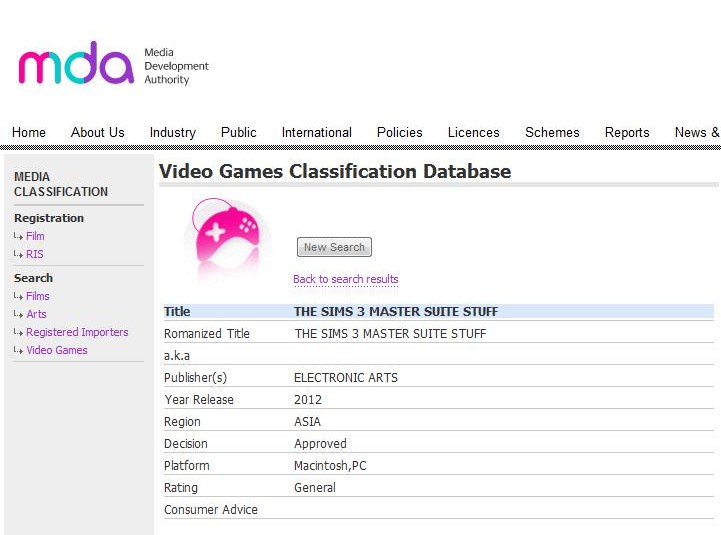Viewport: 721px width, 535px height.
Task: Open the Policies menu
Action: pyautogui.click(x=400, y=132)
